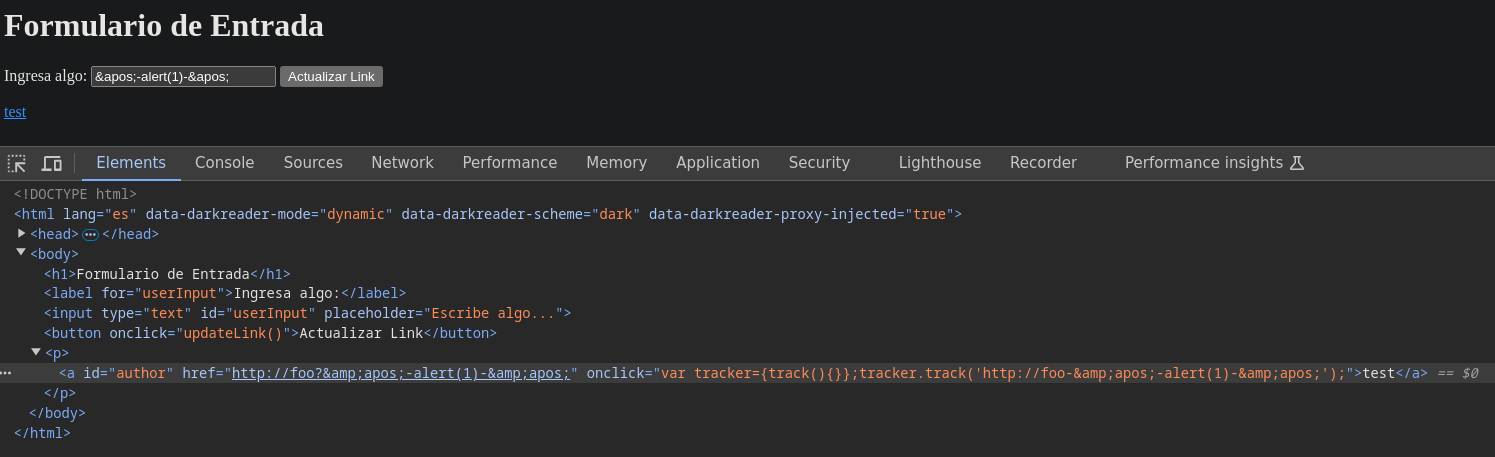The width and height of the screenshot is (1495, 457).
Task: Collapse the p element node
Action: coord(36,352)
